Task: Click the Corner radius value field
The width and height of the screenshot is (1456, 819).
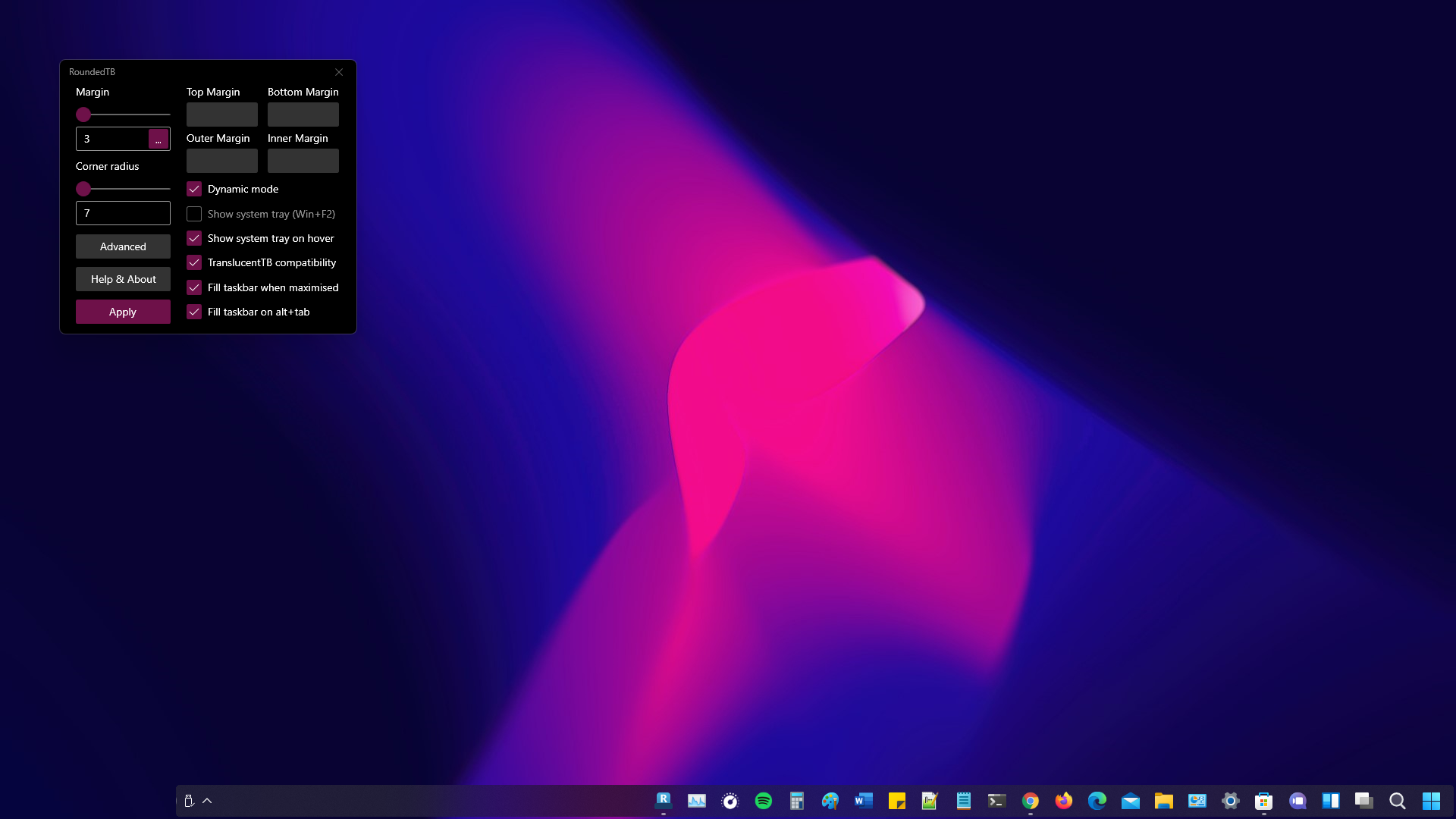Action: click(x=123, y=213)
